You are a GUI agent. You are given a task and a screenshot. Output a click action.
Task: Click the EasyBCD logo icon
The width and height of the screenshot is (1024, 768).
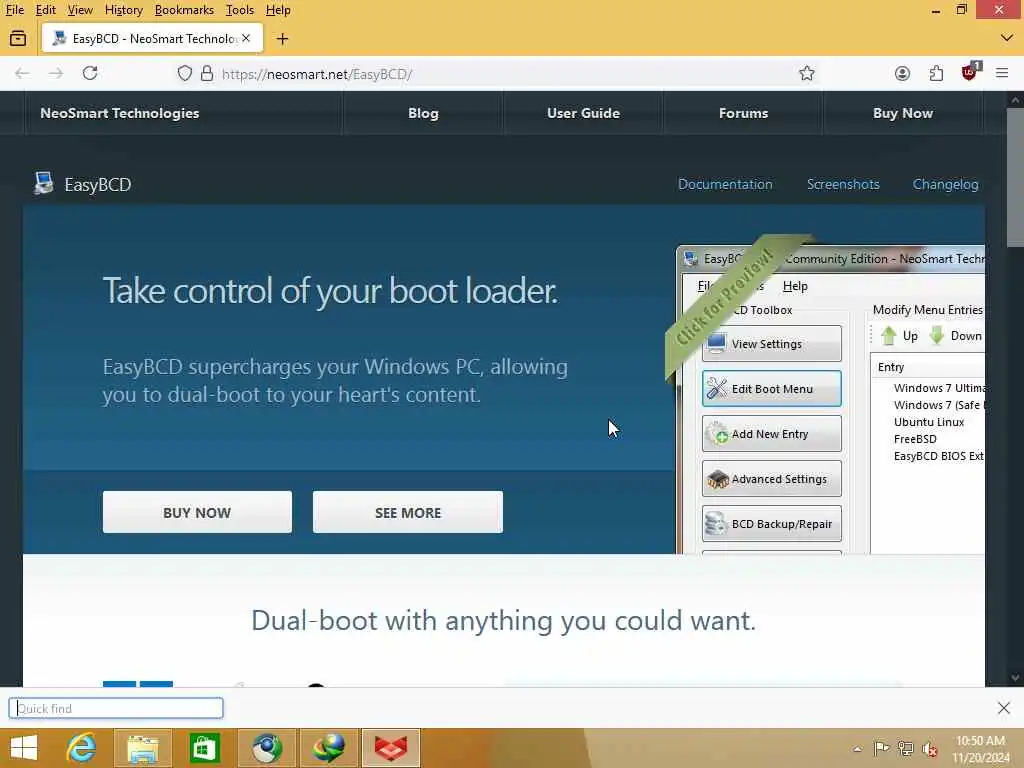(x=44, y=184)
